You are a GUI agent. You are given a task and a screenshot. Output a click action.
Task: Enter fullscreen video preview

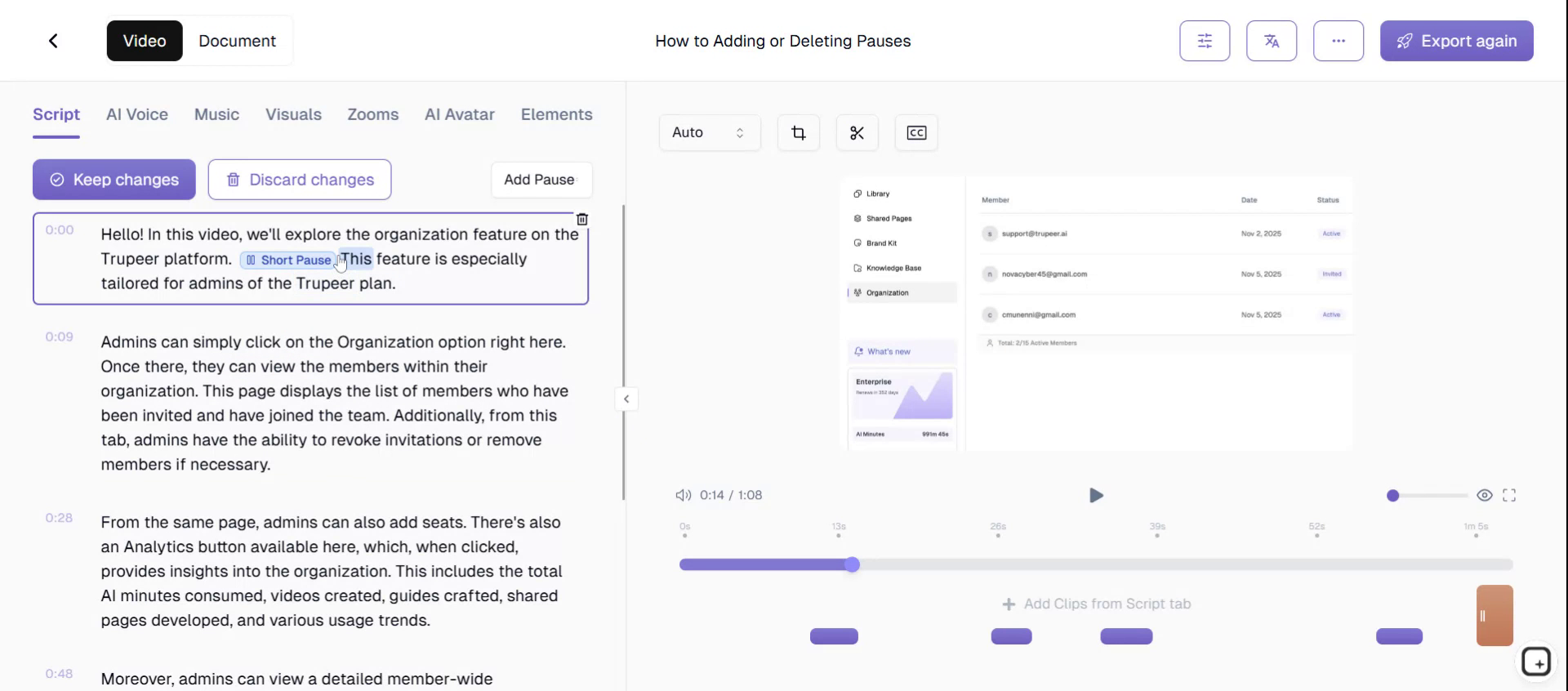pos(1509,495)
